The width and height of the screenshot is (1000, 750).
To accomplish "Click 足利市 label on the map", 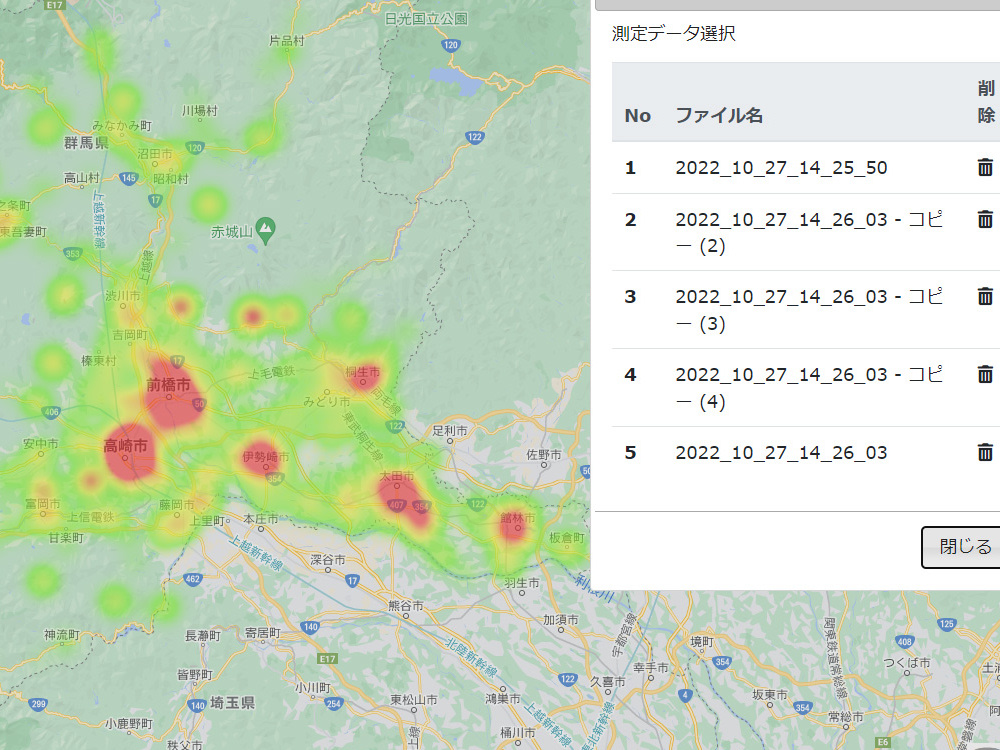I will (450, 430).
